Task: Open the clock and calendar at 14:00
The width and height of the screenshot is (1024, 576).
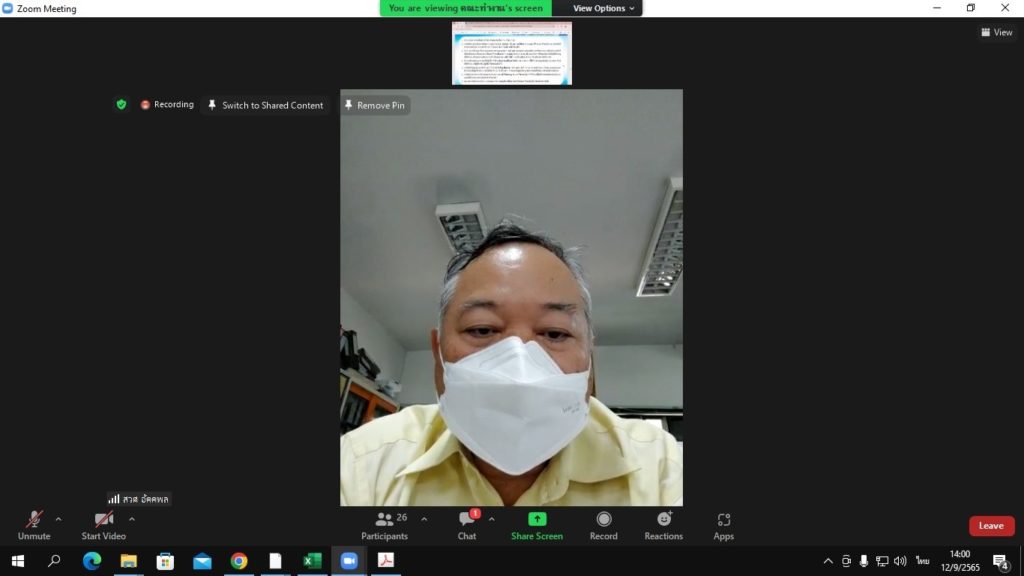Action: [960, 561]
